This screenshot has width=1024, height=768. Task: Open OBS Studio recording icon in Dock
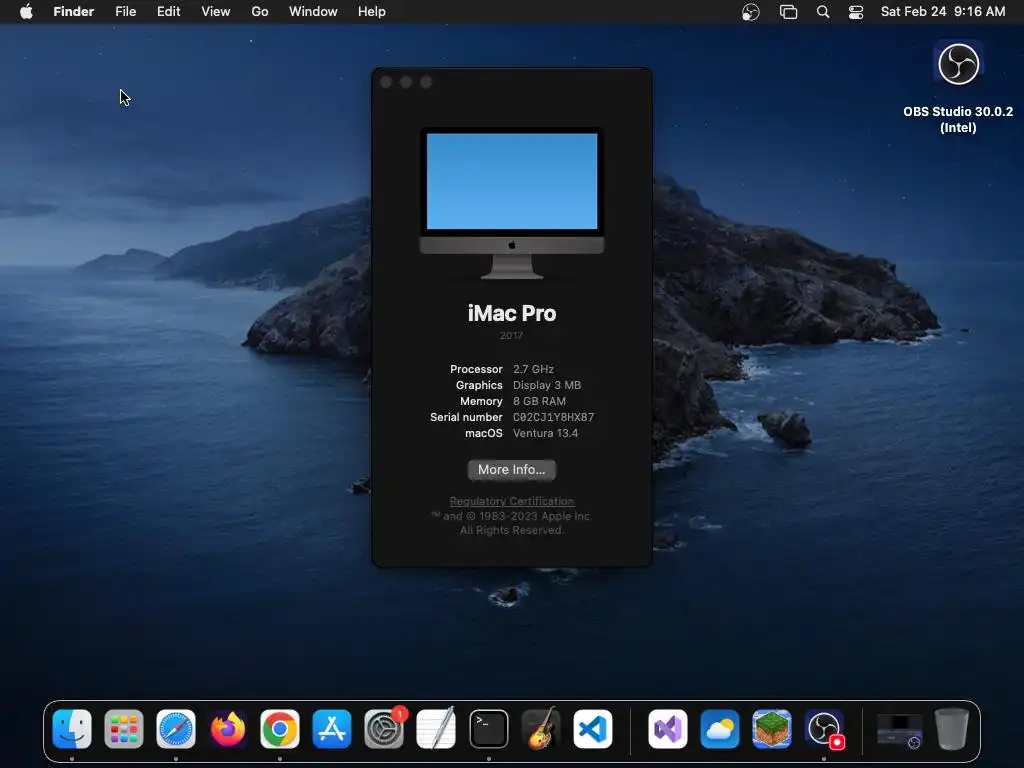tap(824, 729)
